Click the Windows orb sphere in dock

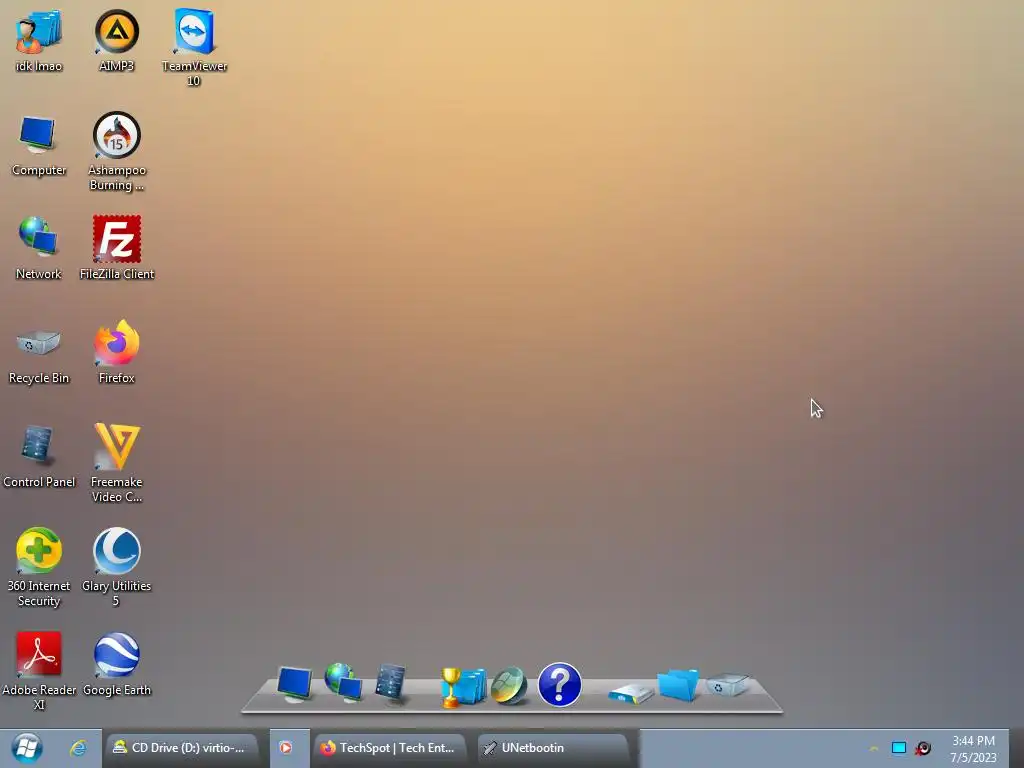coord(509,686)
